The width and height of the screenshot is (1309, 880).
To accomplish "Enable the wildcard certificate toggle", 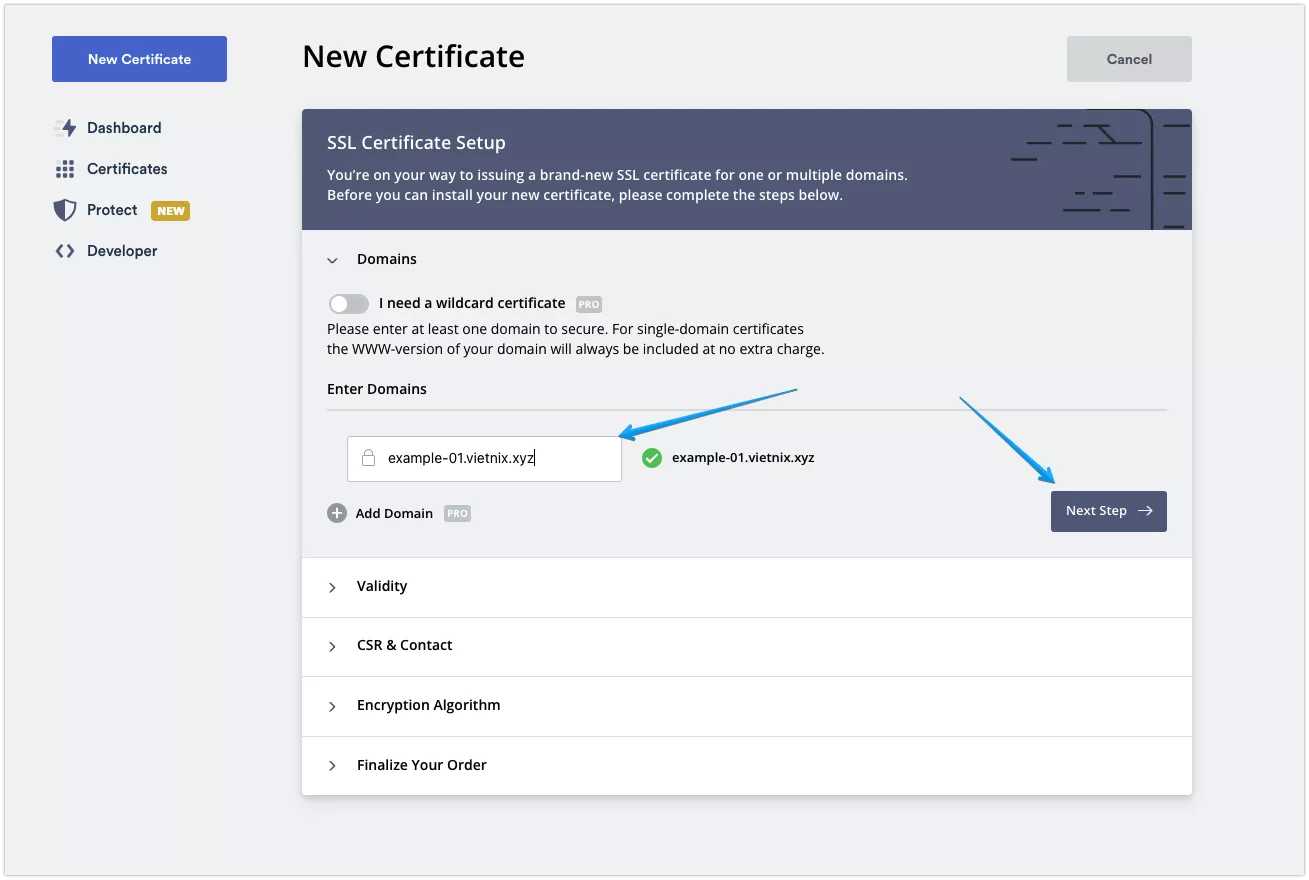I will click(x=348, y=304).
